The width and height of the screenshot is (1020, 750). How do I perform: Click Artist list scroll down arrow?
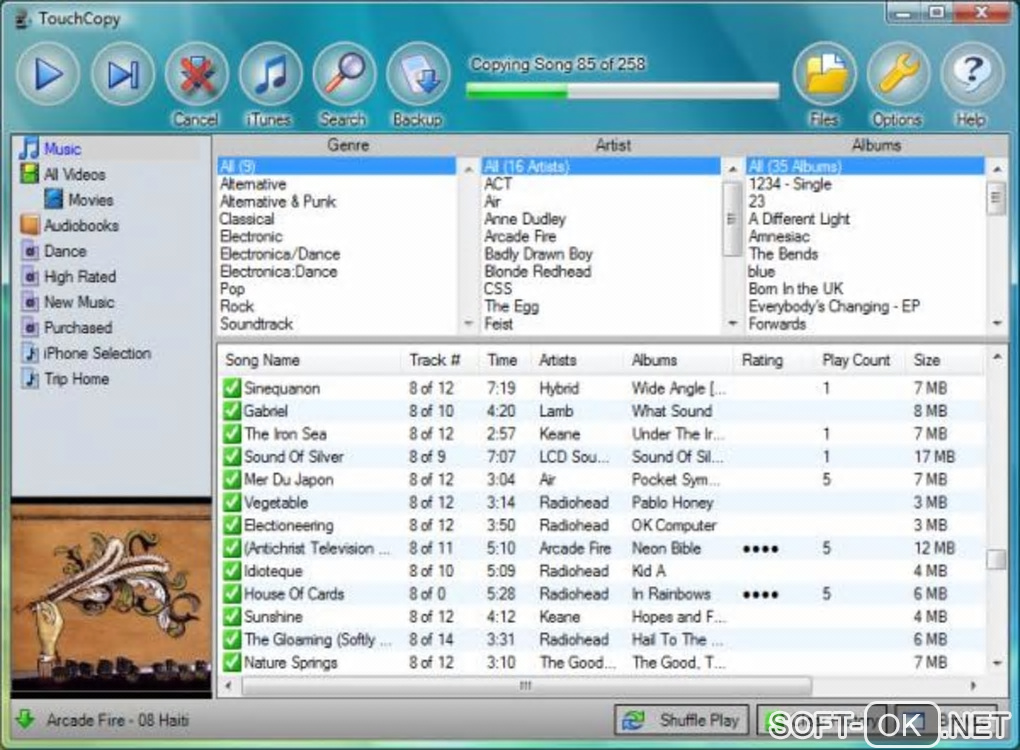point(732,323)
